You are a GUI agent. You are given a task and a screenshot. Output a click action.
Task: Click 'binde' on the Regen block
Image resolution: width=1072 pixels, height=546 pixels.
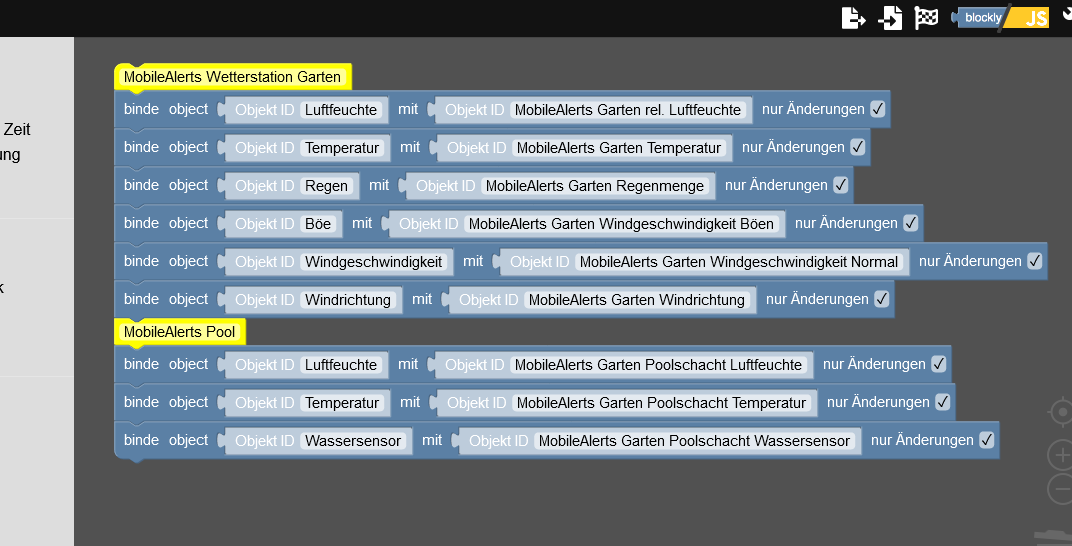click(x=142, y=185)
